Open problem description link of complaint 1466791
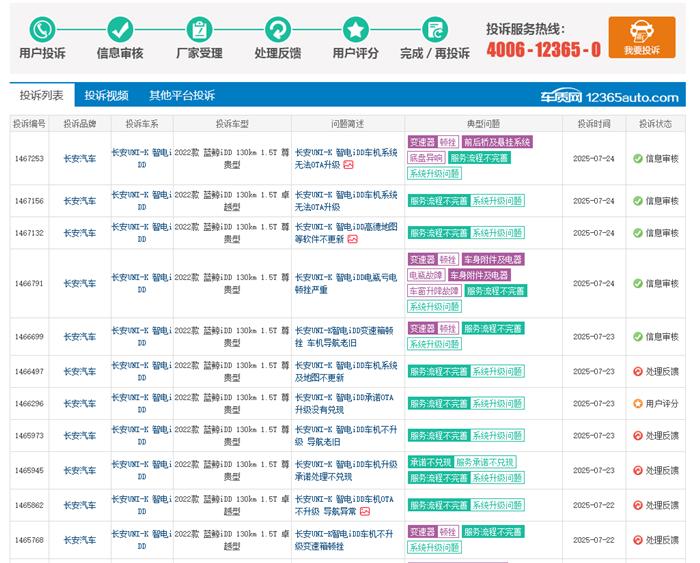Viewport: 700px width, 563px height. [x=346, y=284]
